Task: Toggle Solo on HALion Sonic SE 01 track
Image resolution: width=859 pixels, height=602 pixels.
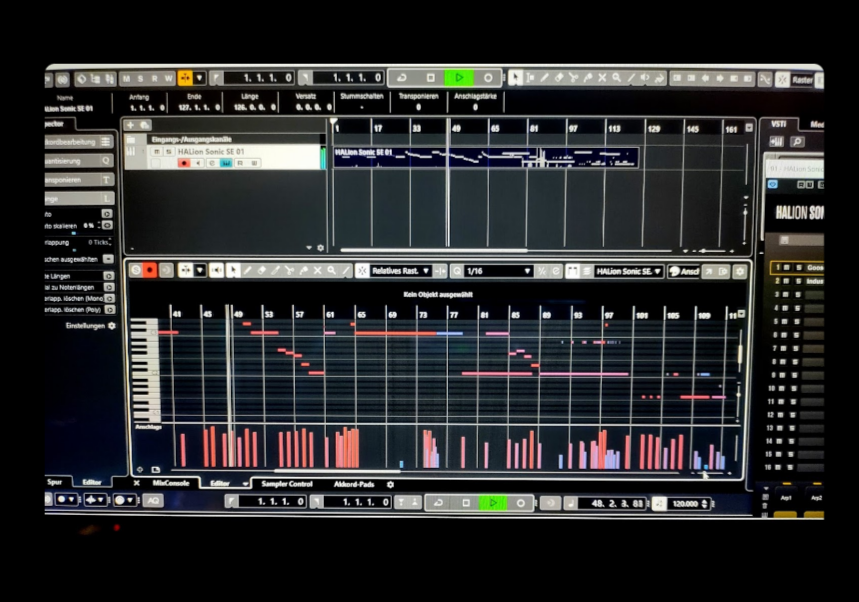Action: pos(168,151)
